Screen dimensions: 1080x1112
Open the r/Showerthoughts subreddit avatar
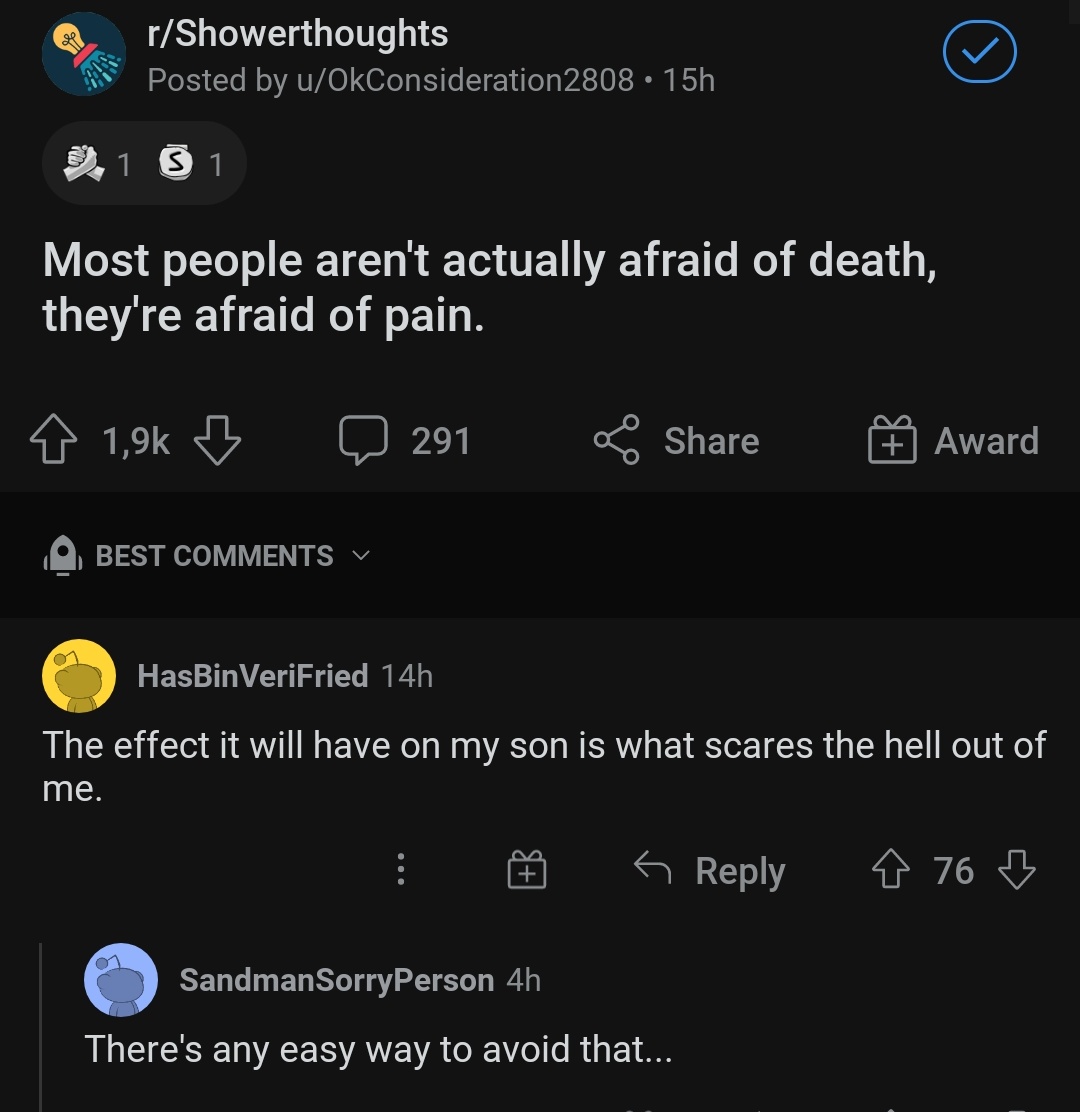click(84, 55)
